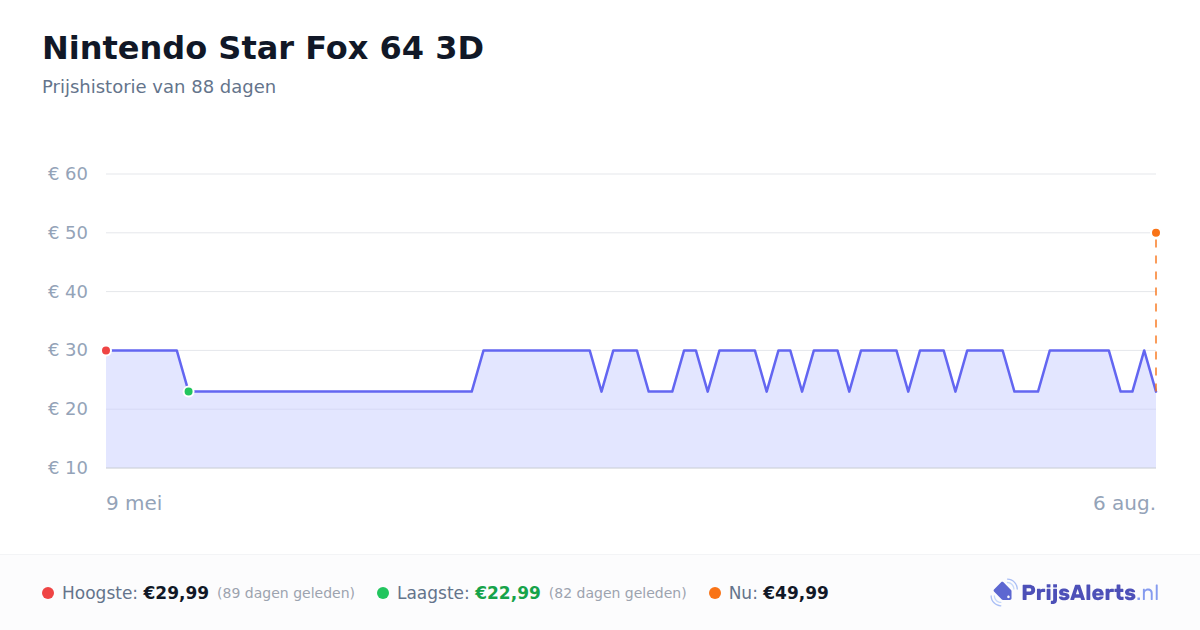
Task: Click the € 10 axis label
Action: [x=68, y=468]
